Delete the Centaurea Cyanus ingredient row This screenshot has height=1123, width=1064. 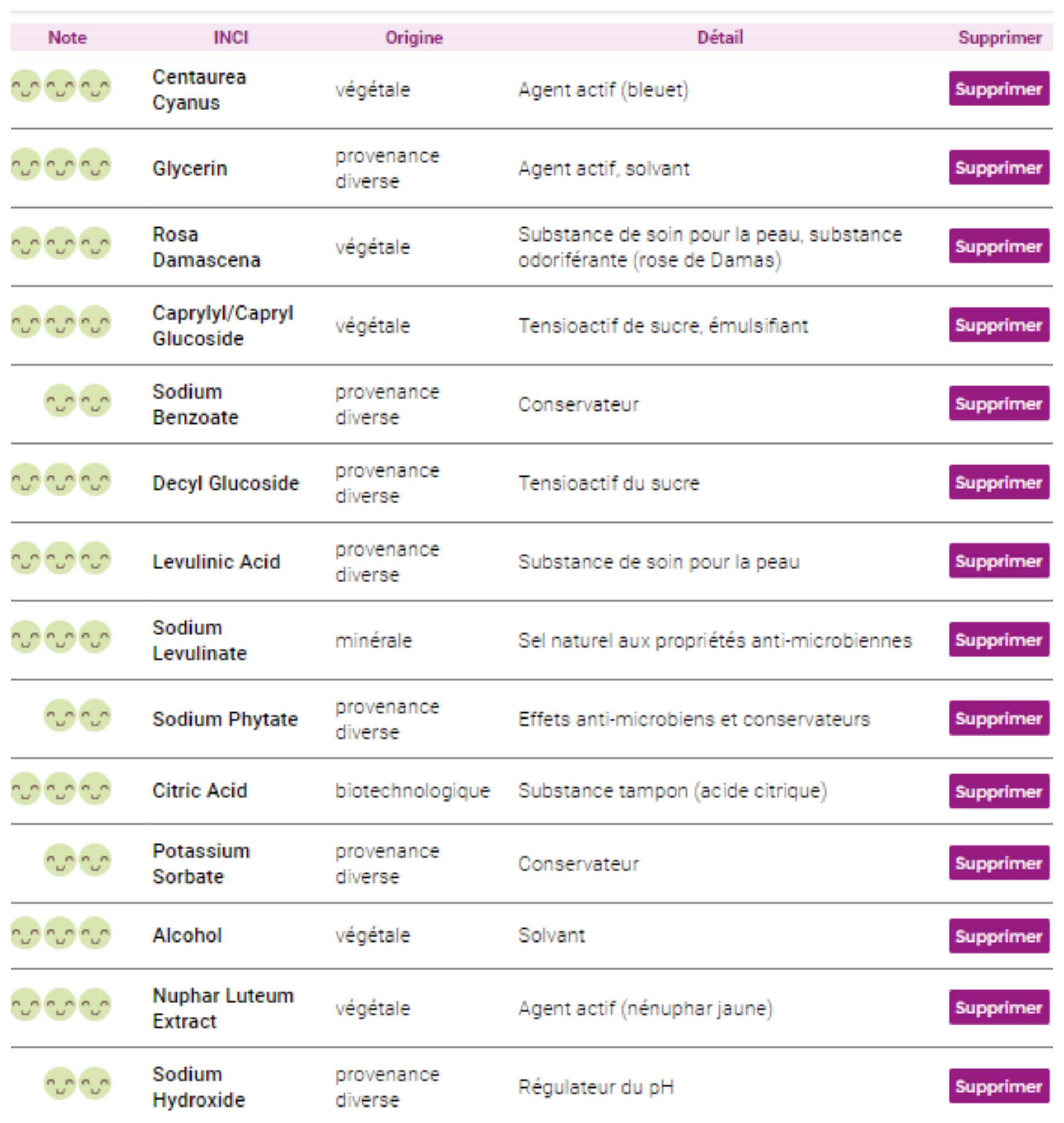(x=998, y=88)
